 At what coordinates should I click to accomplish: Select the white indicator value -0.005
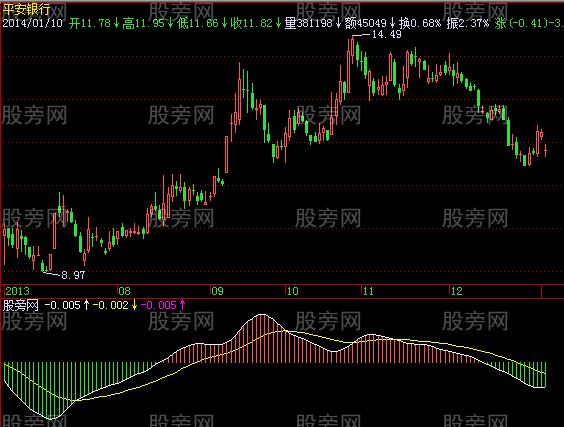point(62,305)
